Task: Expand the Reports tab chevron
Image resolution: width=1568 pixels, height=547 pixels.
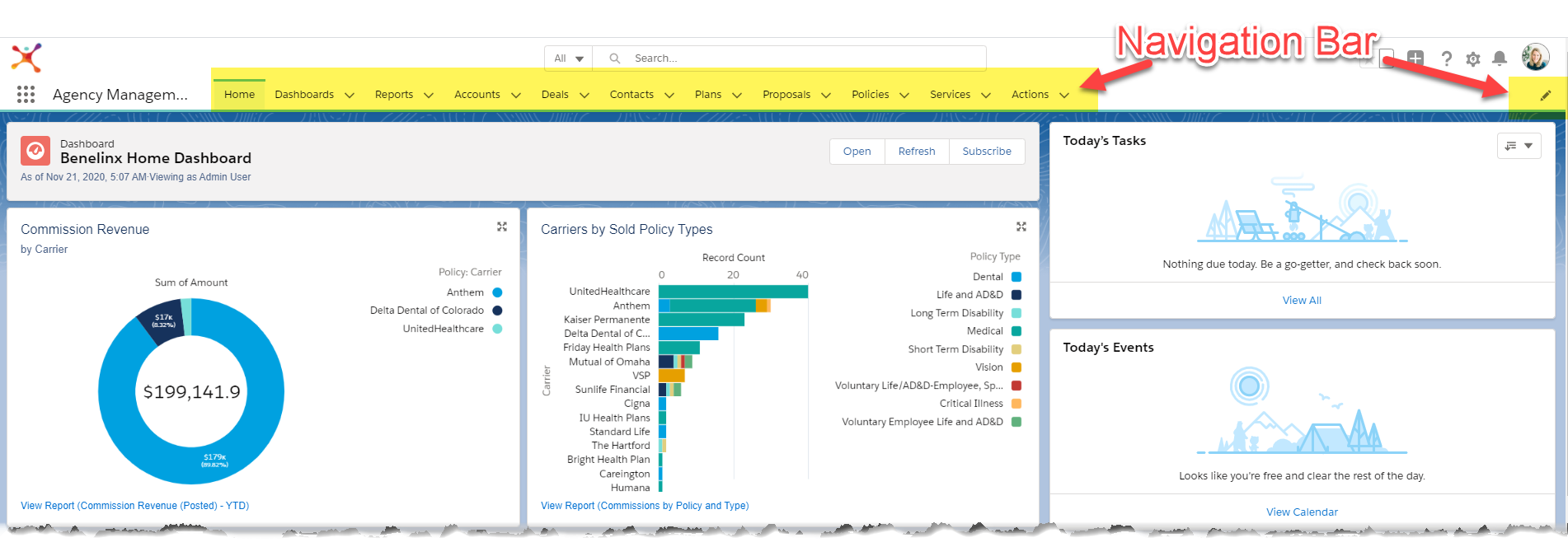Action: (x=429, y=95)
